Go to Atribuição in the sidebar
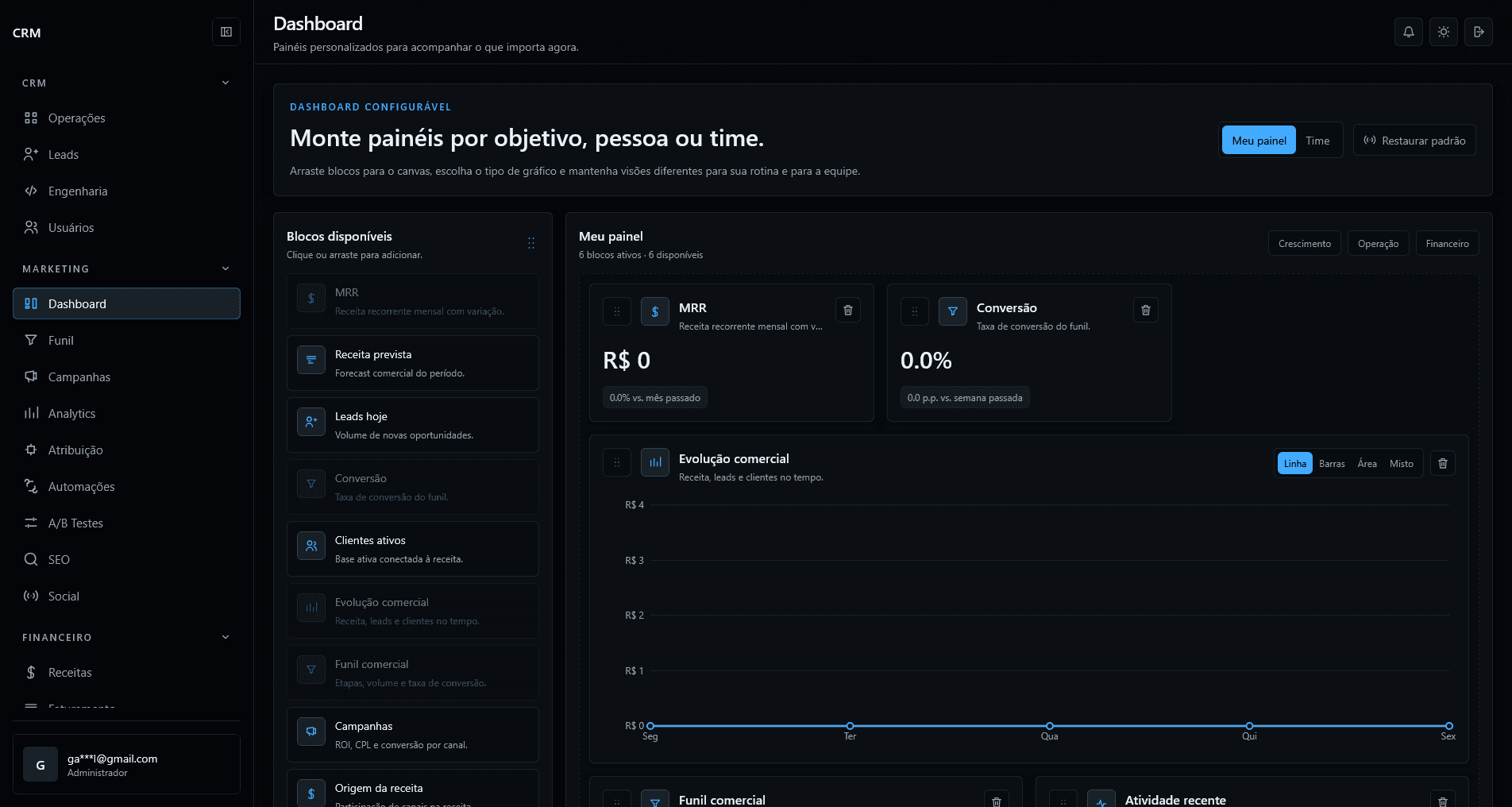The width and height of the screenshot is (1512, 807). 126,450
